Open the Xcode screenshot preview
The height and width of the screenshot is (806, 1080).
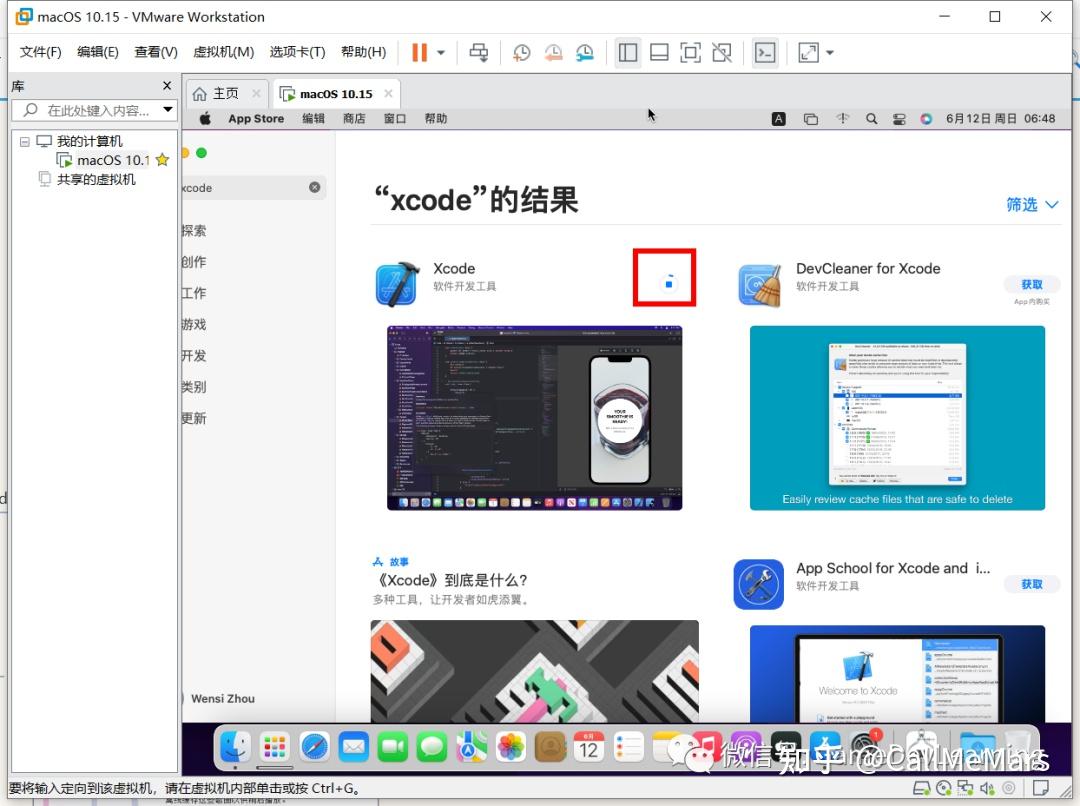[x=534, y=417]
